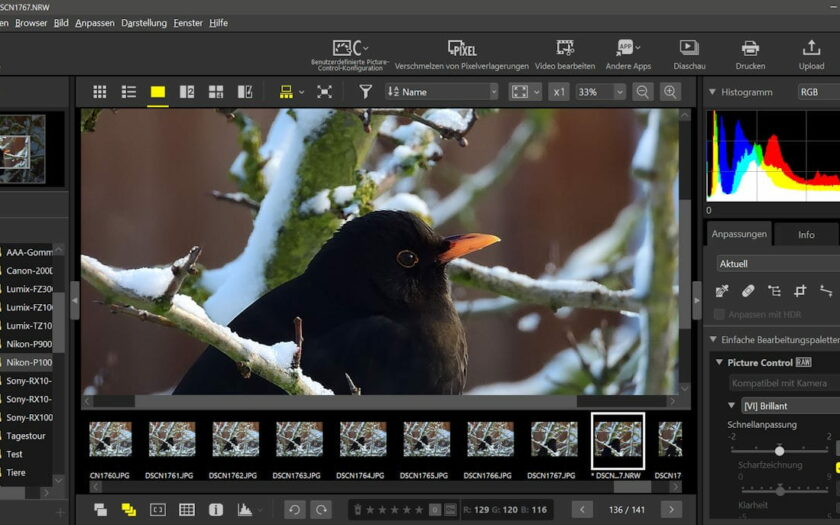Select the color control point tool
Image resolution: width=840 pixels, height=525 pixels.
point(774,291)
